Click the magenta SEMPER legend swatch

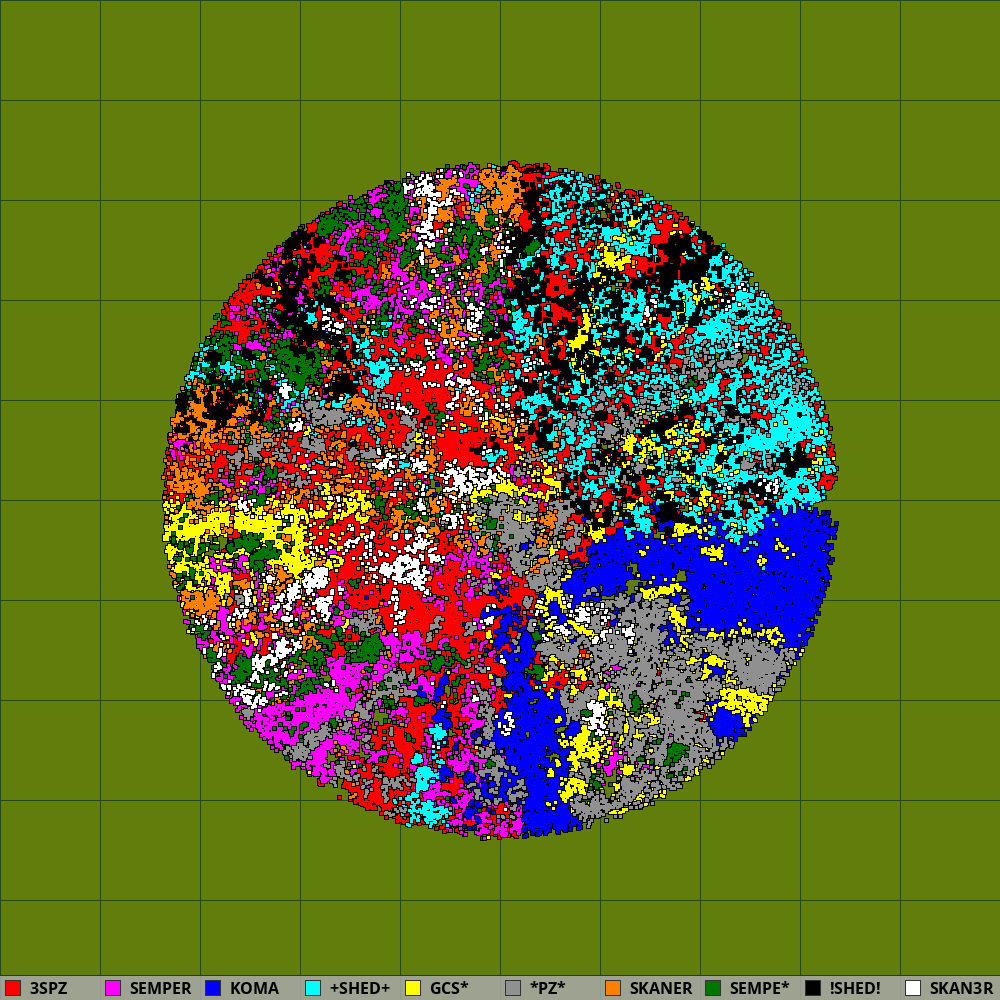113,988
